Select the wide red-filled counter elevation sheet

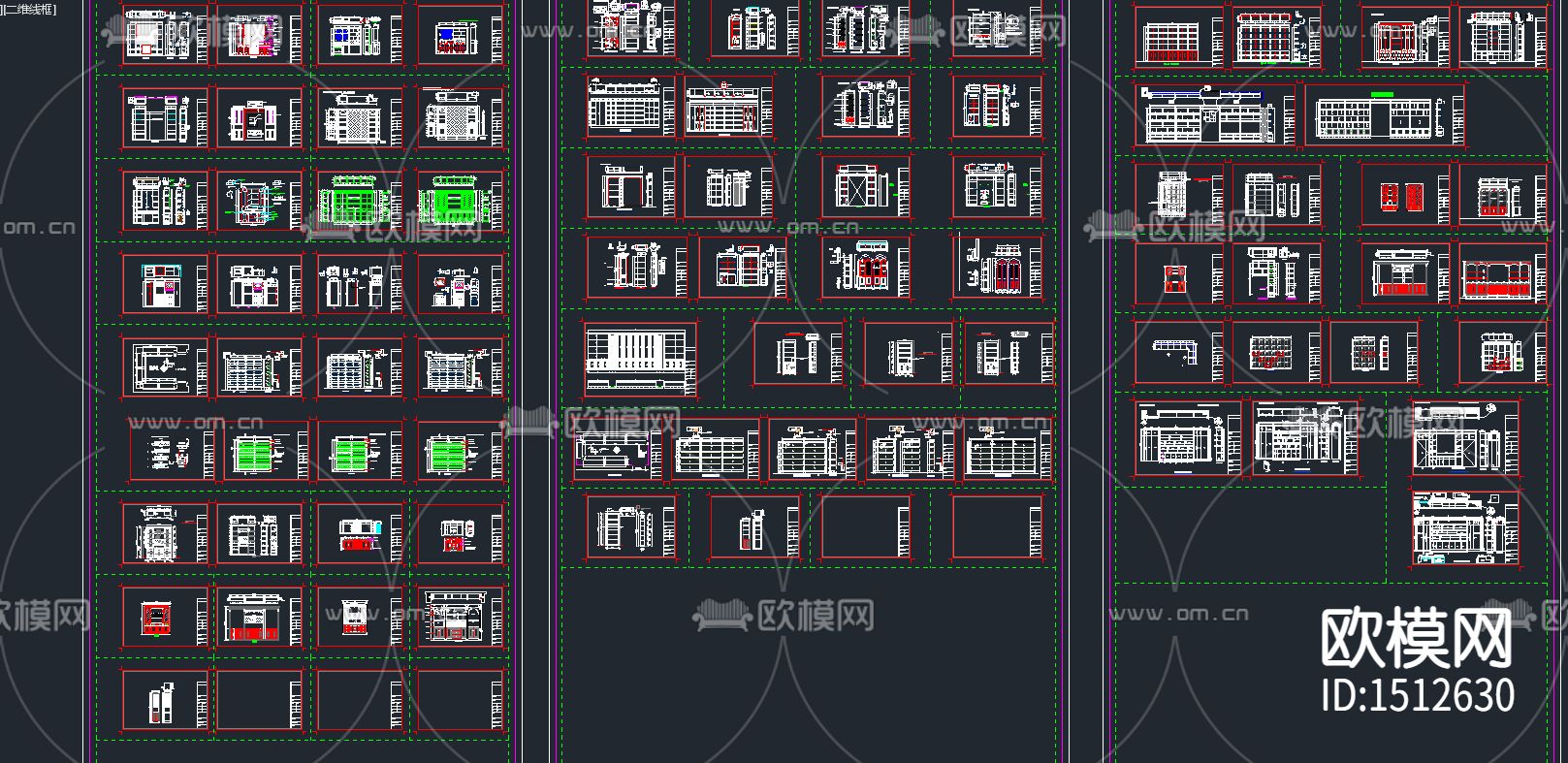1504,275
